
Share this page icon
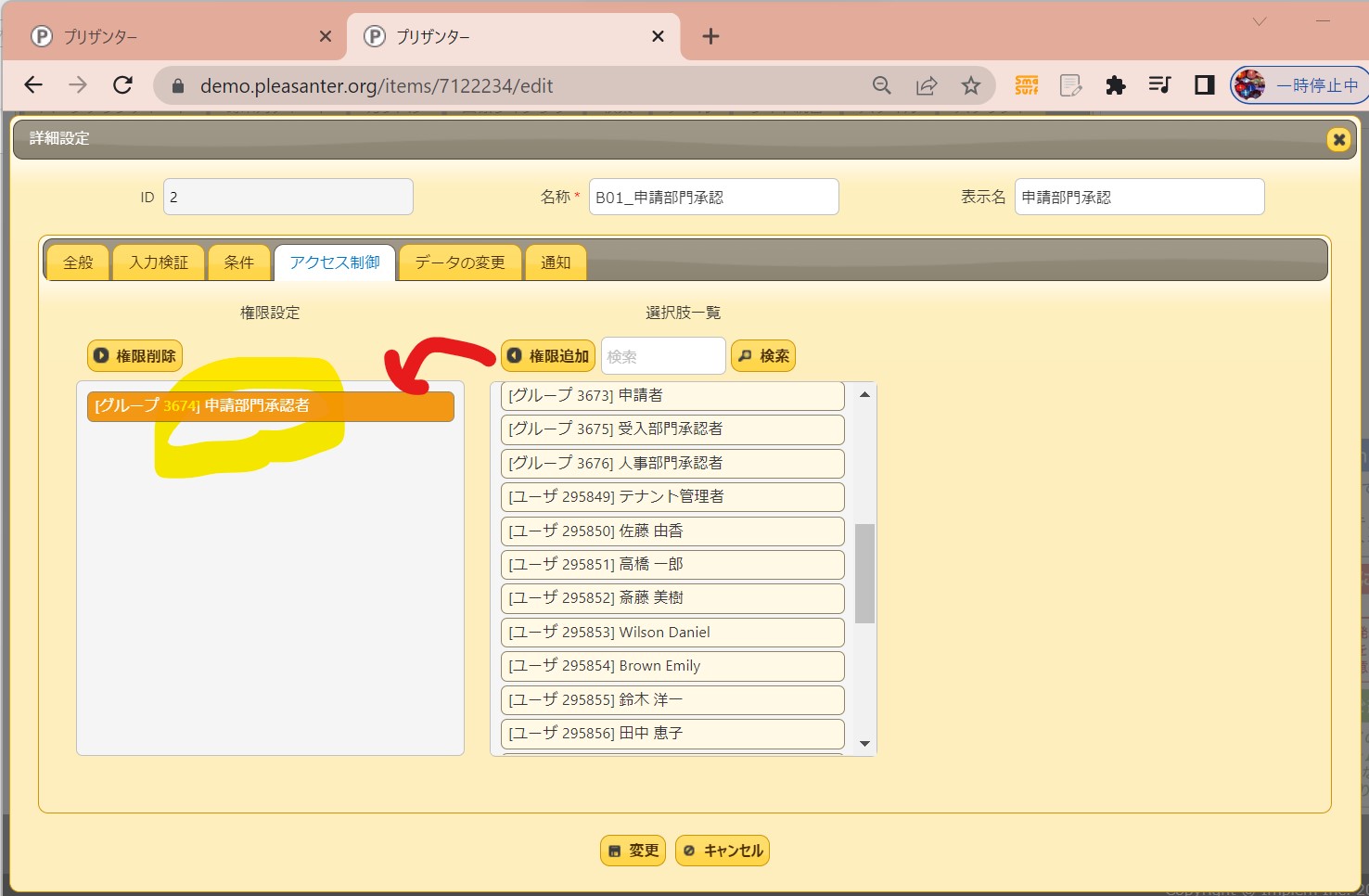[927, 85]
